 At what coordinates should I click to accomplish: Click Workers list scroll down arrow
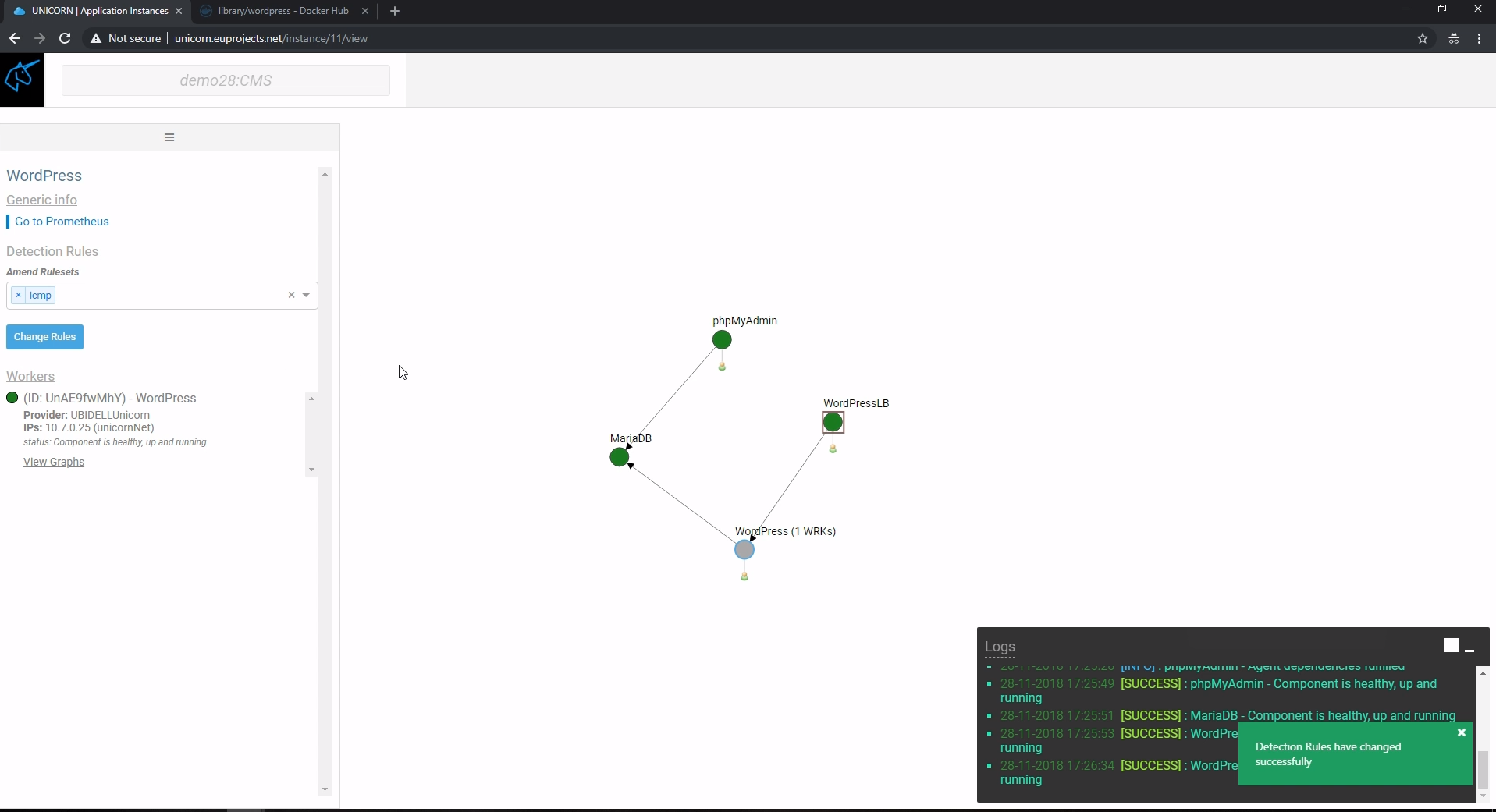pyautogui.click(x=311, y=470)
